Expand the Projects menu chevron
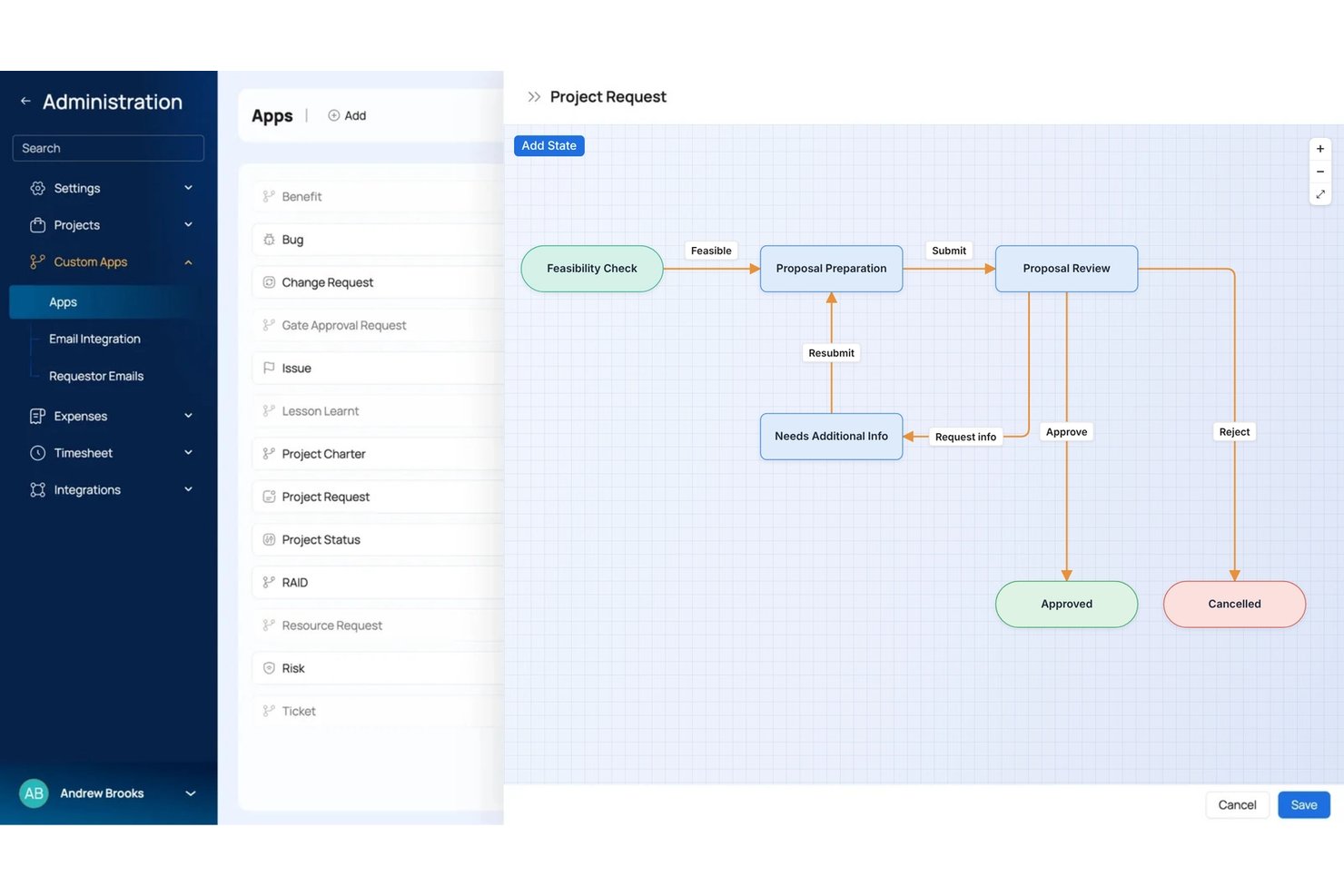The width and height of the screenshot is (1344, 896). coord(188,225)
